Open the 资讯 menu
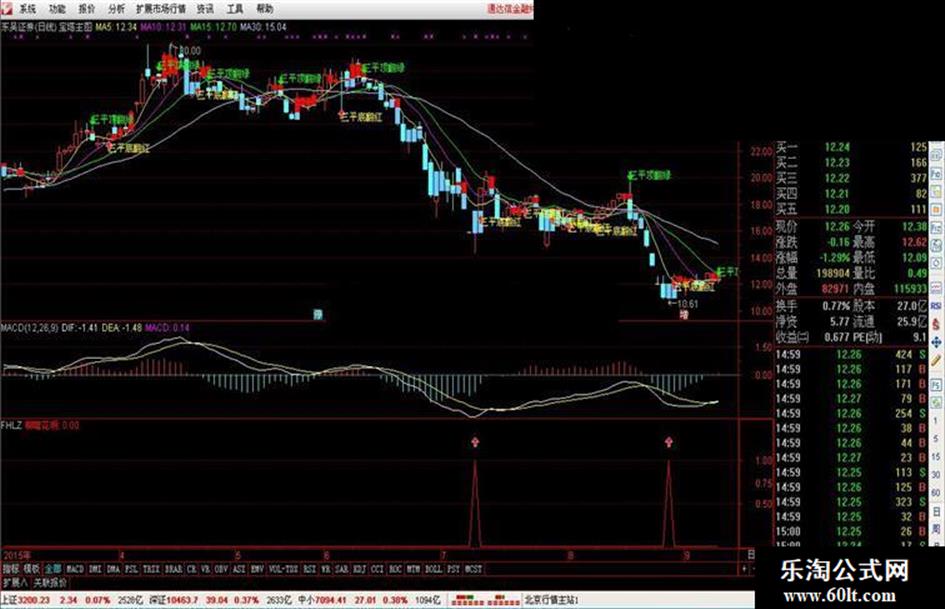945x609 pixels. (205, 8)
